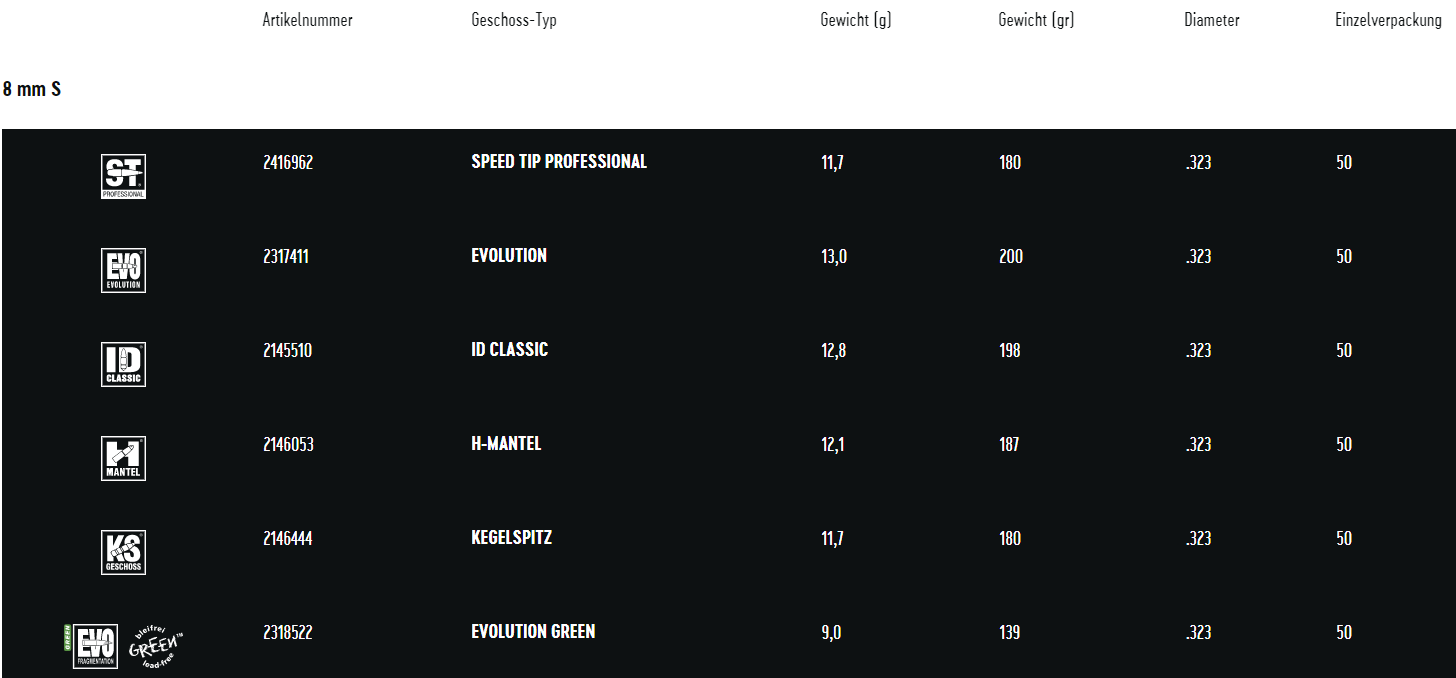The image size is (1456, 678).
Task: Click the 8 mm S caliber heading
Action: click(x=32, y=89)
